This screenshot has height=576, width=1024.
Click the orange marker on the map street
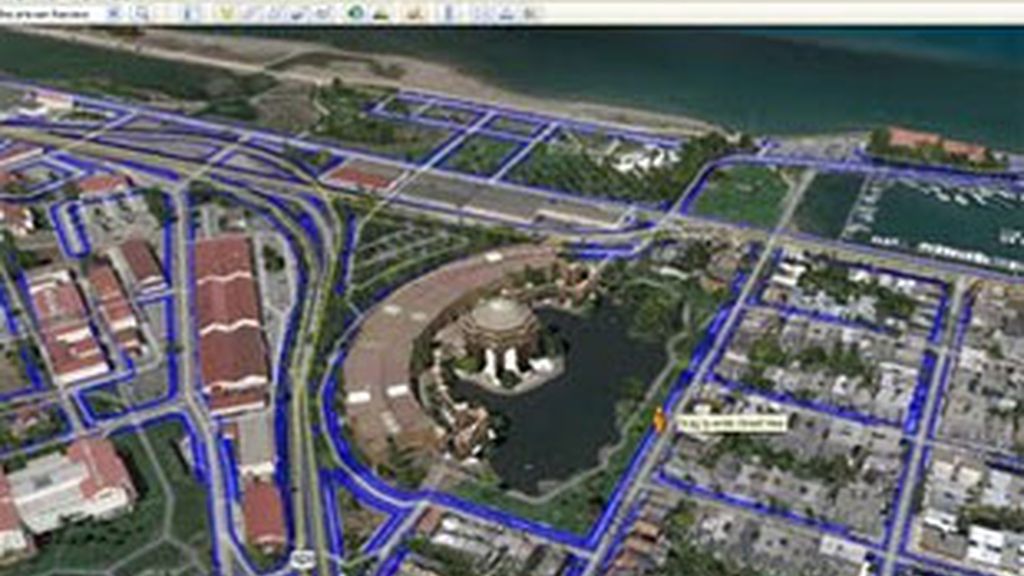pyautogui.click(x=660, y=421)
